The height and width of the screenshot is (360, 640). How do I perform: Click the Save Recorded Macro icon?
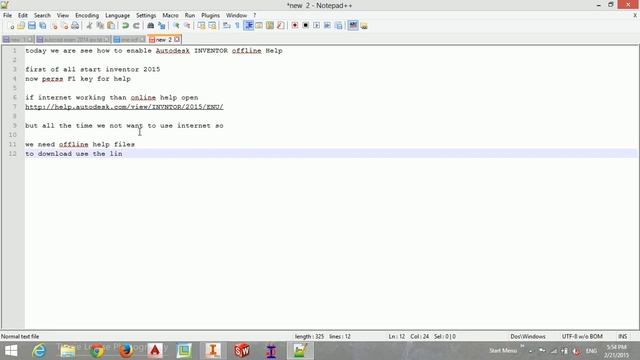pyautogui.click(x=338, y=26)
